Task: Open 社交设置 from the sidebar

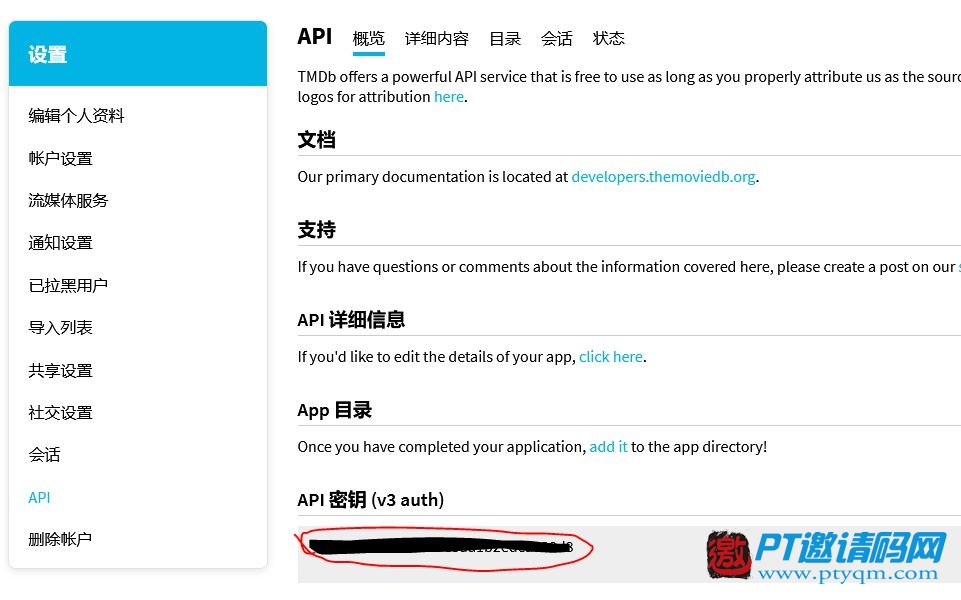Action: click(60, 412)
